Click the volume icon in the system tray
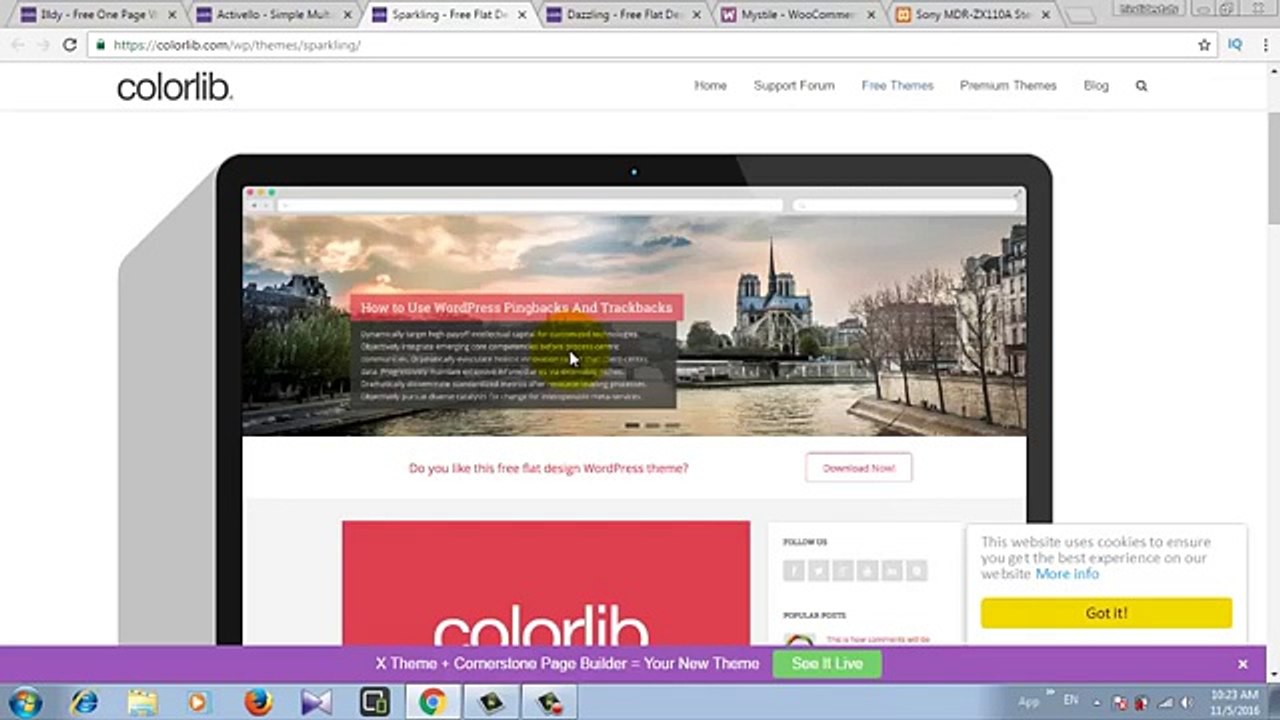1280x720 pixels. click(x=1185, y=703)
